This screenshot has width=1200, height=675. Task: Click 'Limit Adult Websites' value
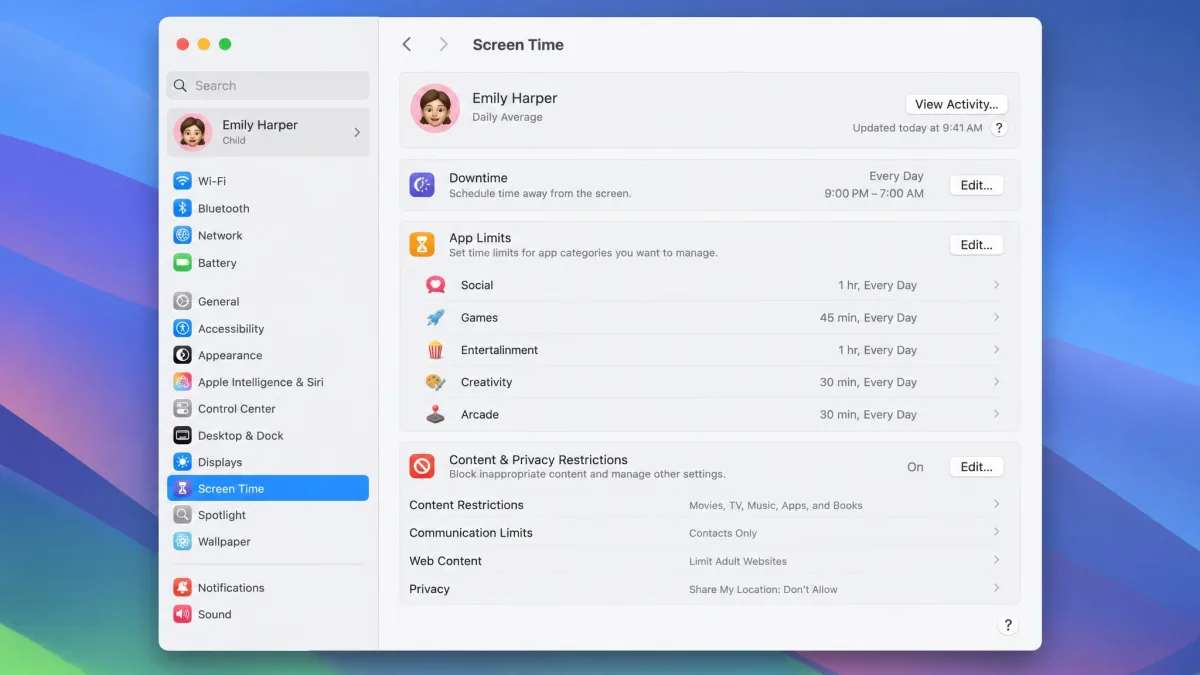[738, 561]
